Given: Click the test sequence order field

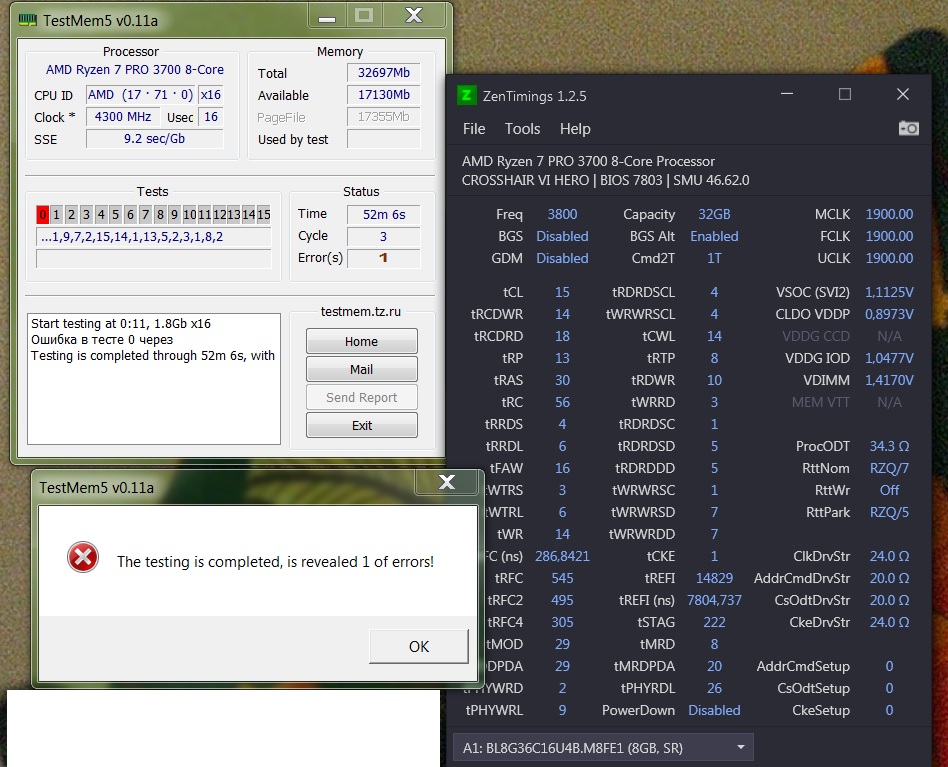Looking at the screenshot, I should click(154, 236).
